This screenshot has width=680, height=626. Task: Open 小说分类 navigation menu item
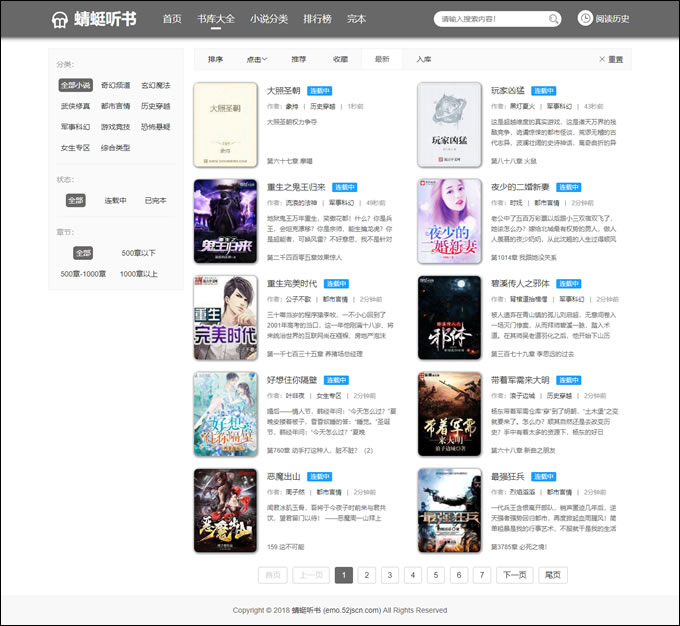(269, 19)
